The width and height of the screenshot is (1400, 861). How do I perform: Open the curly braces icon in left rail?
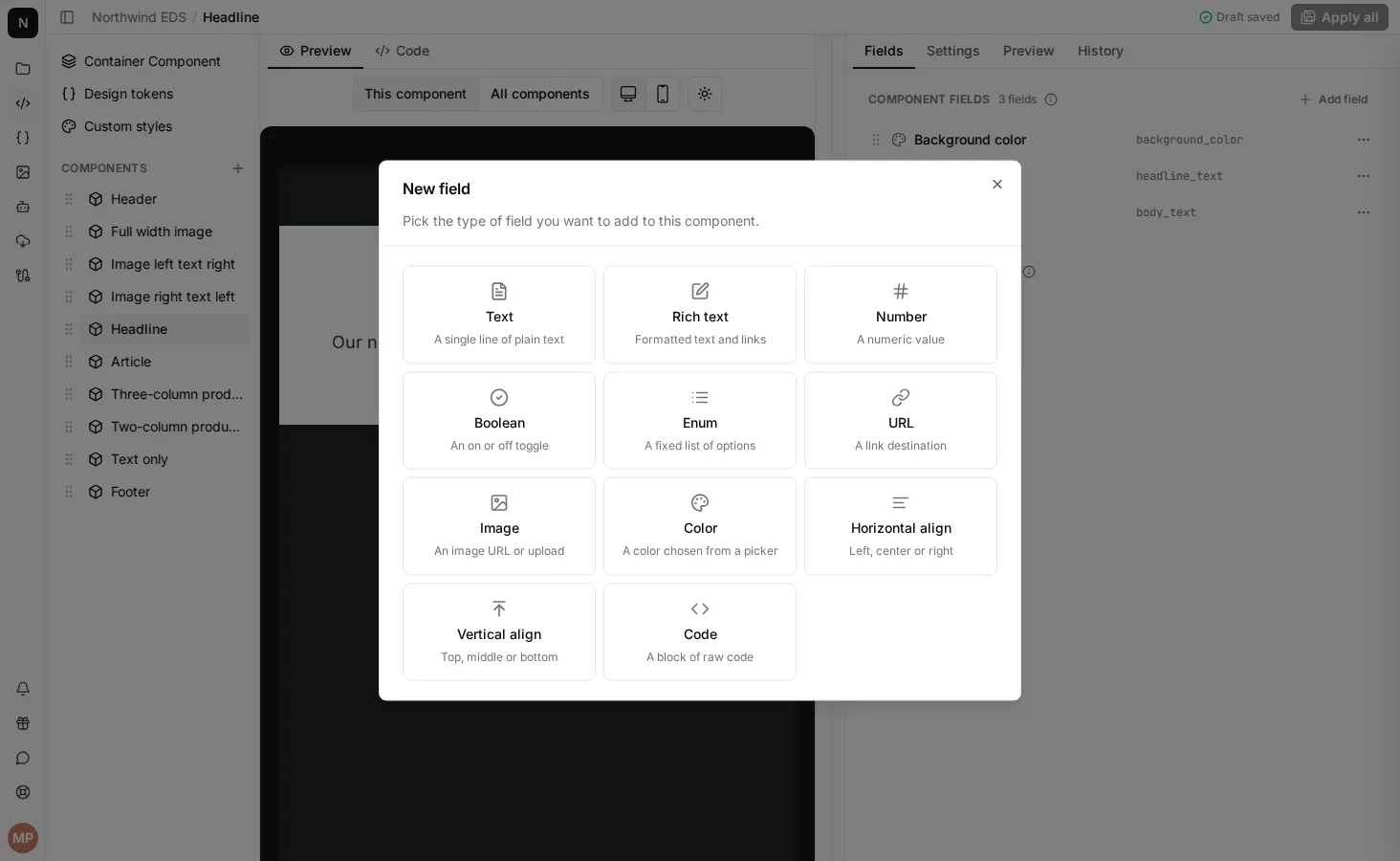click(x=23, y=138)
